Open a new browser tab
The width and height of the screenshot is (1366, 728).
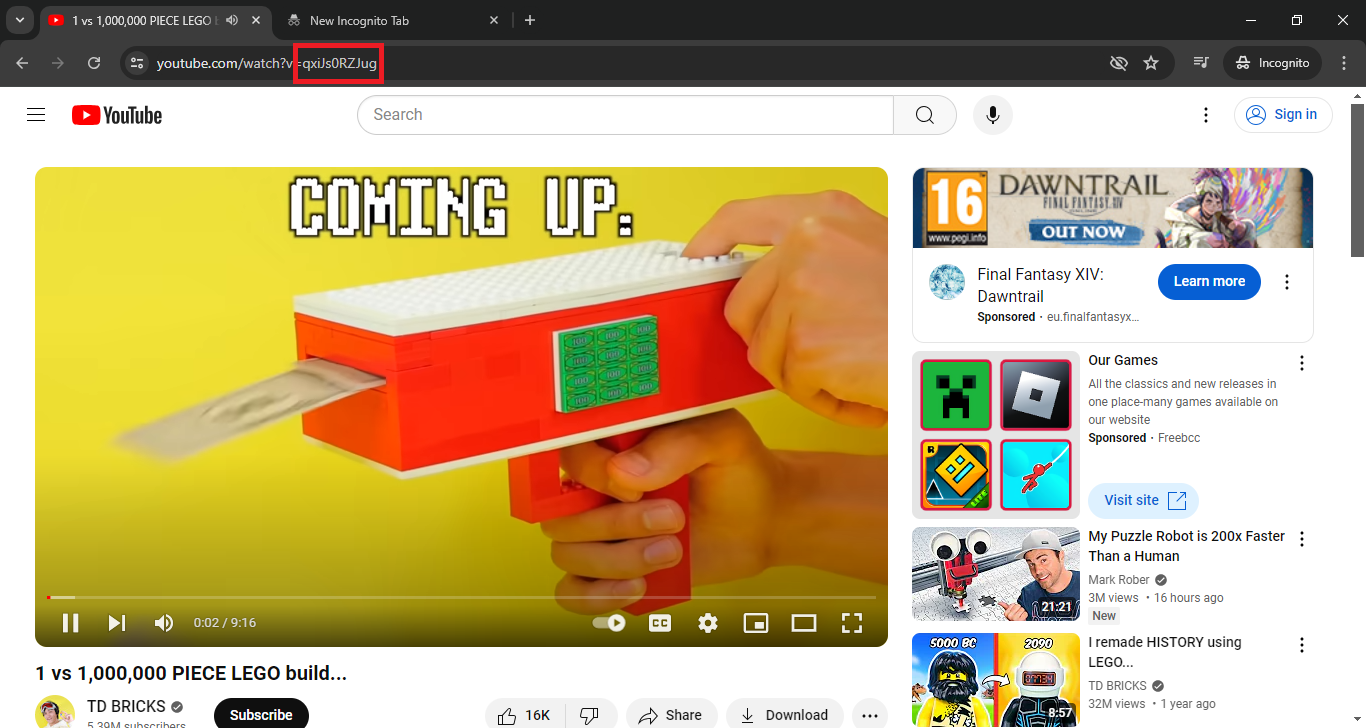tap(530, 20)
